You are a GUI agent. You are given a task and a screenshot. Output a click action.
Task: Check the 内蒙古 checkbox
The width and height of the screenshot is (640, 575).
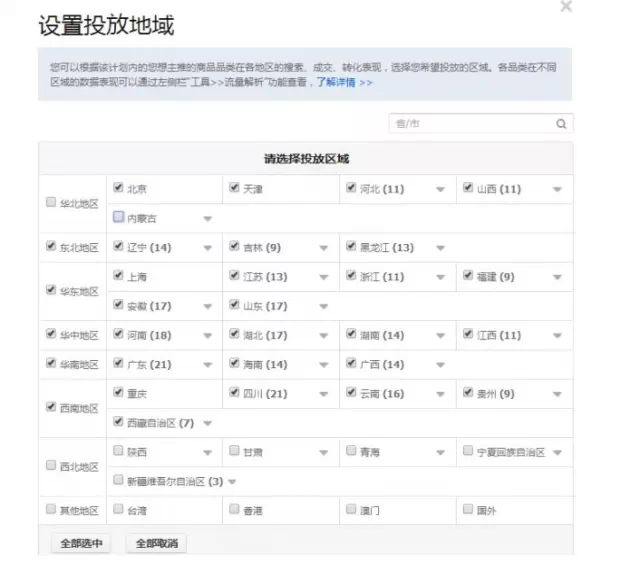coord(118,217)
